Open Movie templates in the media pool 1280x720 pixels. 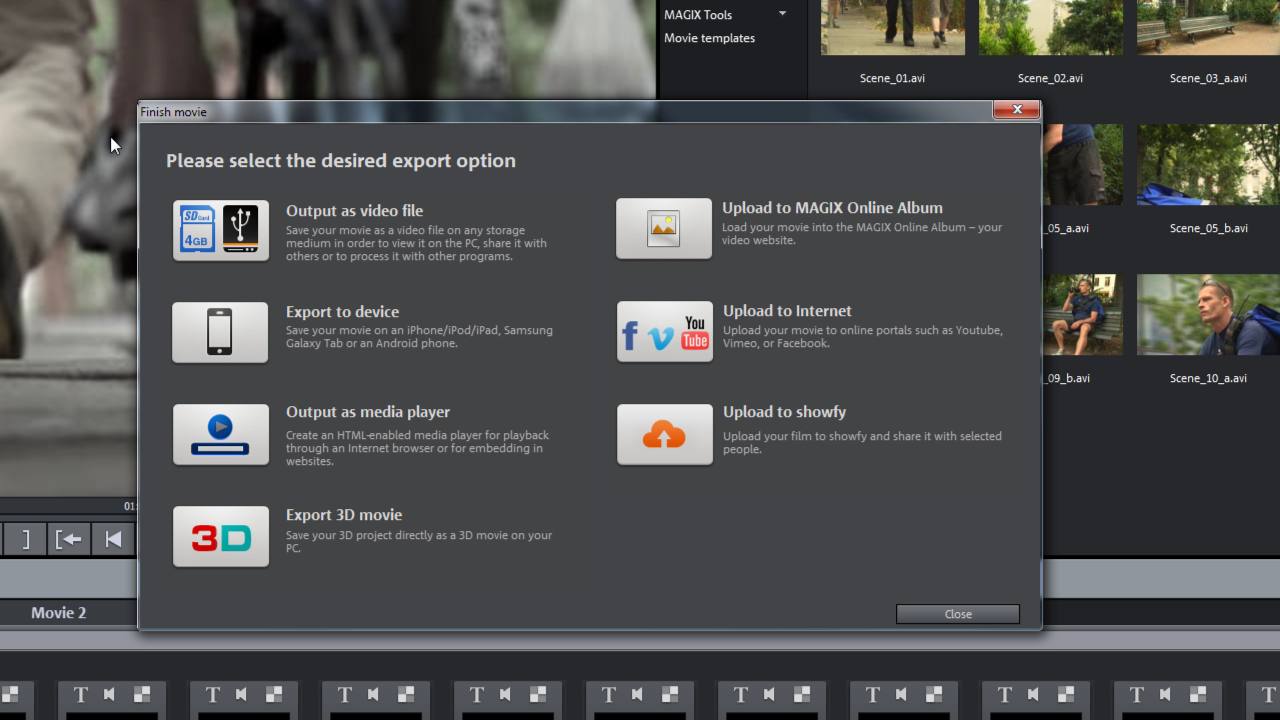(709, 38)
